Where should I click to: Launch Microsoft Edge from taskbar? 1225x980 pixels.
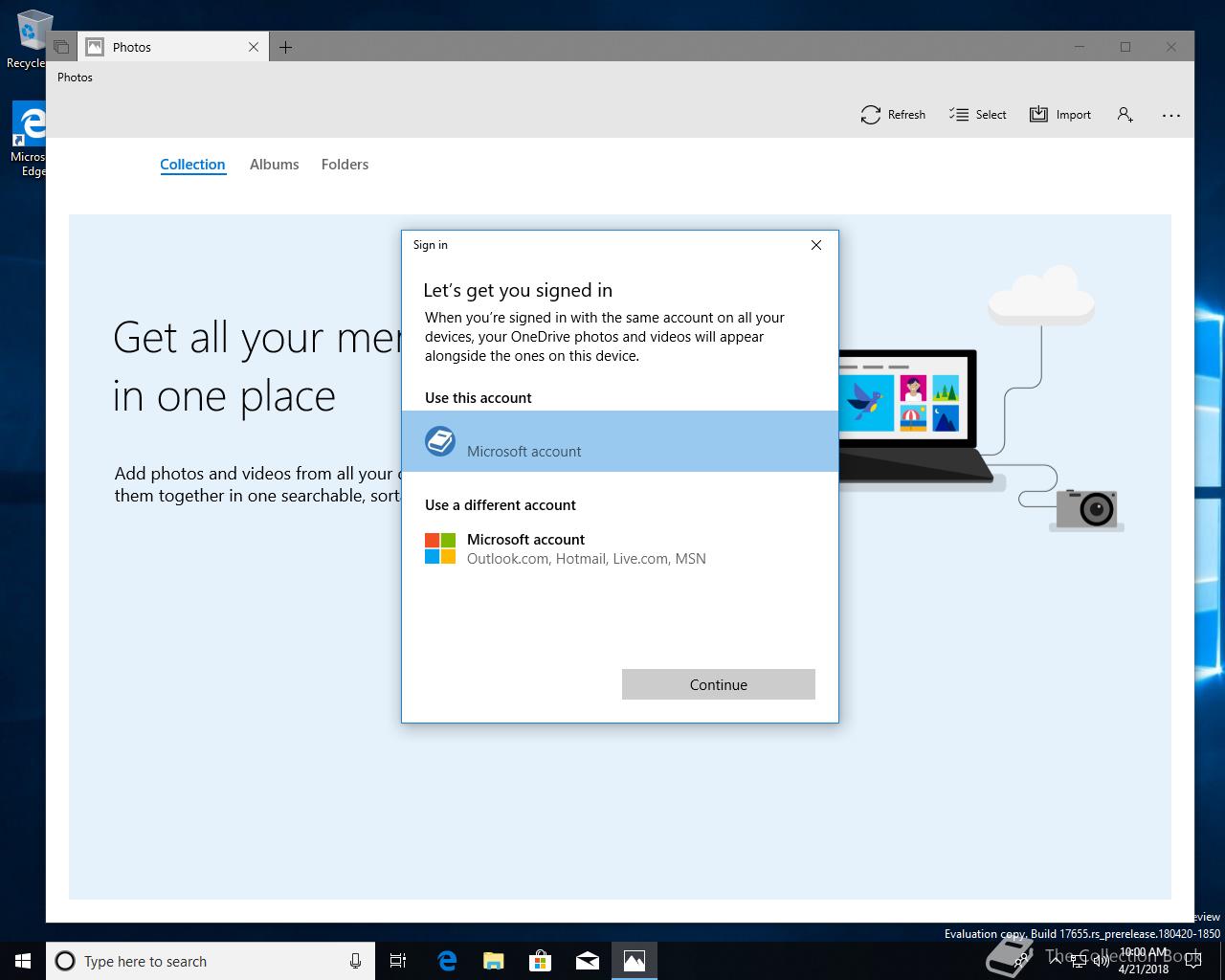click(x=447, y=961)
